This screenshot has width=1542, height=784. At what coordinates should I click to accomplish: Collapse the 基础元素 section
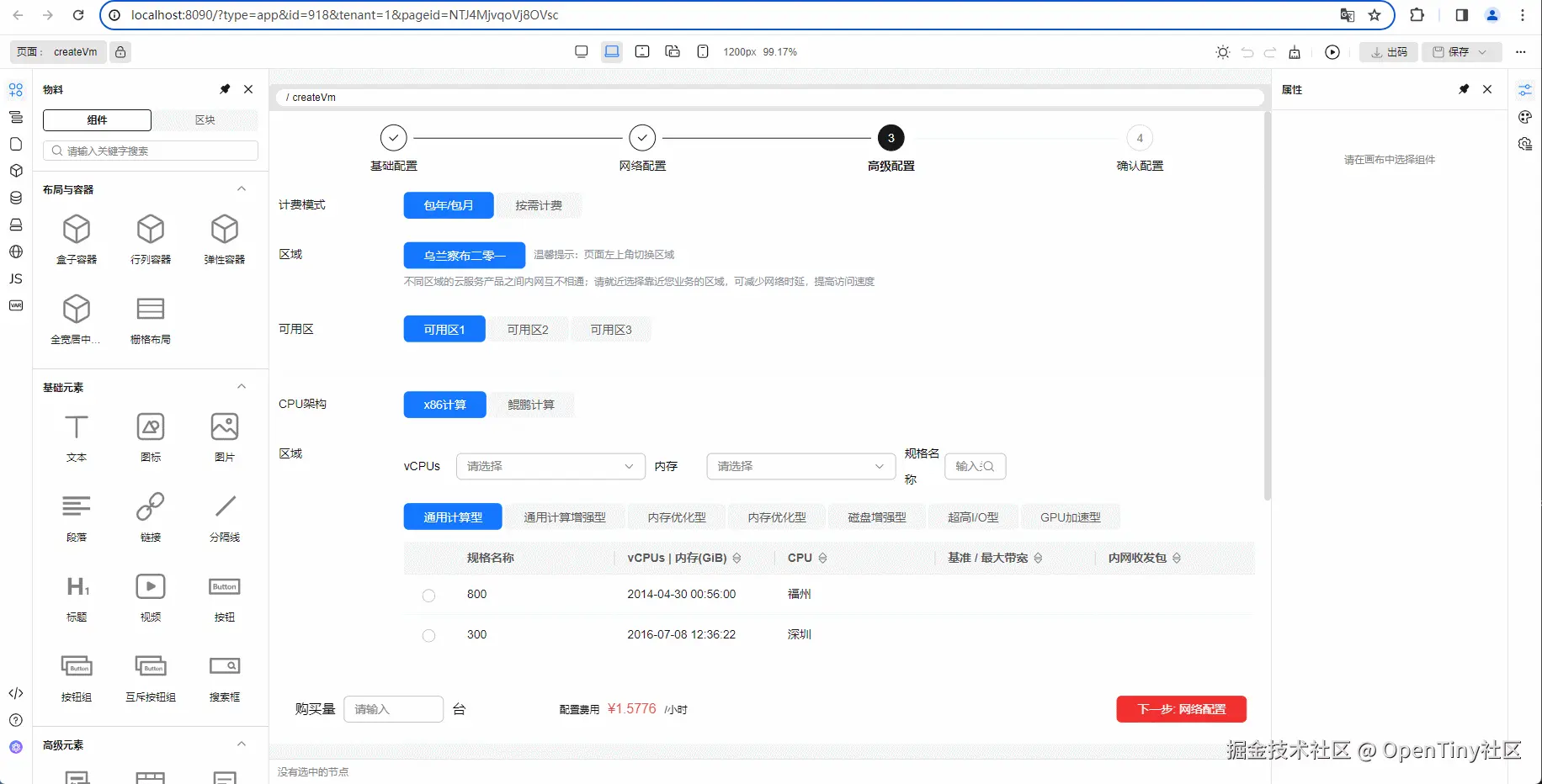pos(242,387)
